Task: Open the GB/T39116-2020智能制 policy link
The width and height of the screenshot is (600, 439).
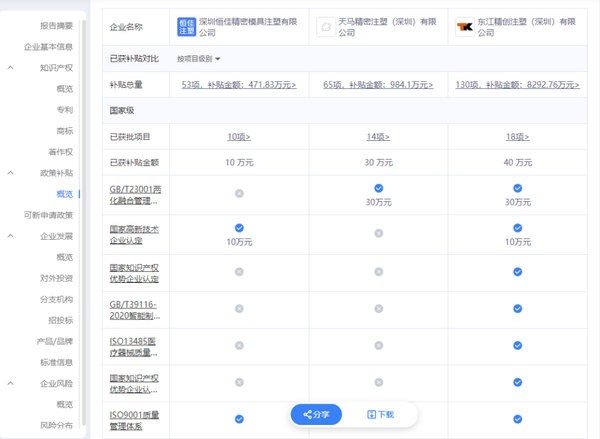Action: point(135,310)
